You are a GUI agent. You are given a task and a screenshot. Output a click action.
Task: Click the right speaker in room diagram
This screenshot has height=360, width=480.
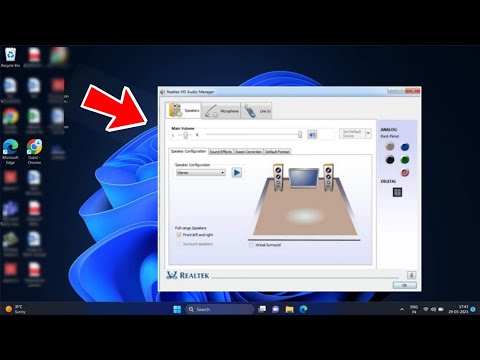(x=328, y=177)
